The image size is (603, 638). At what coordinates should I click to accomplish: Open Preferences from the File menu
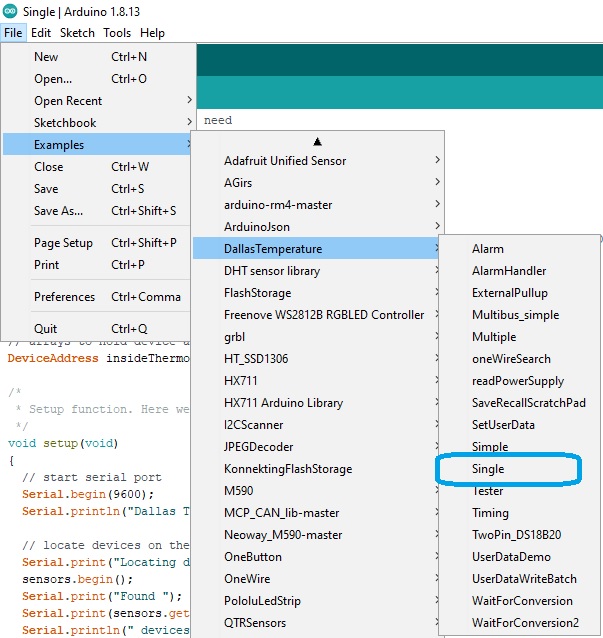(64, 297)
